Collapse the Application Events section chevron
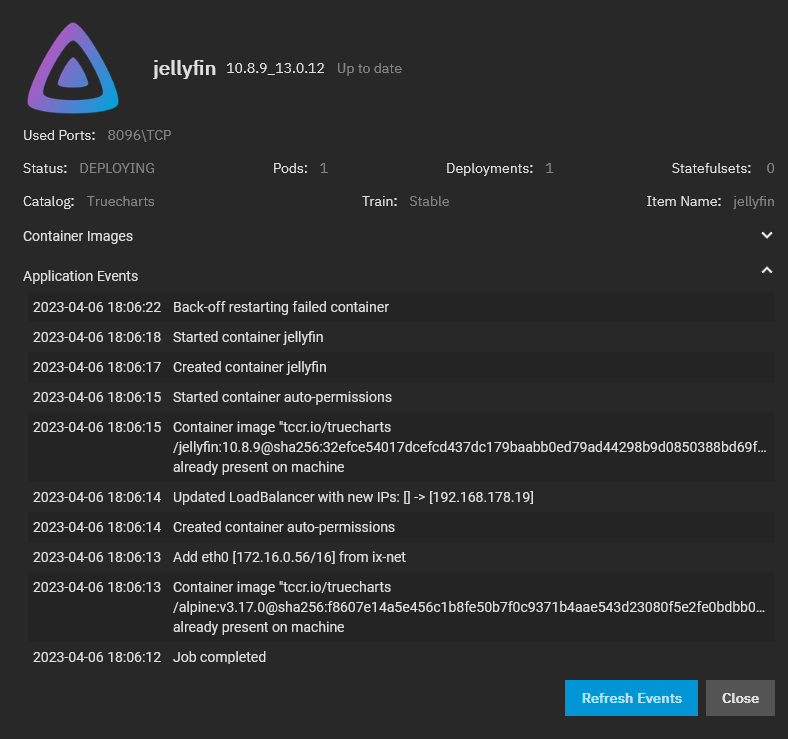 (x=766, y=270)
